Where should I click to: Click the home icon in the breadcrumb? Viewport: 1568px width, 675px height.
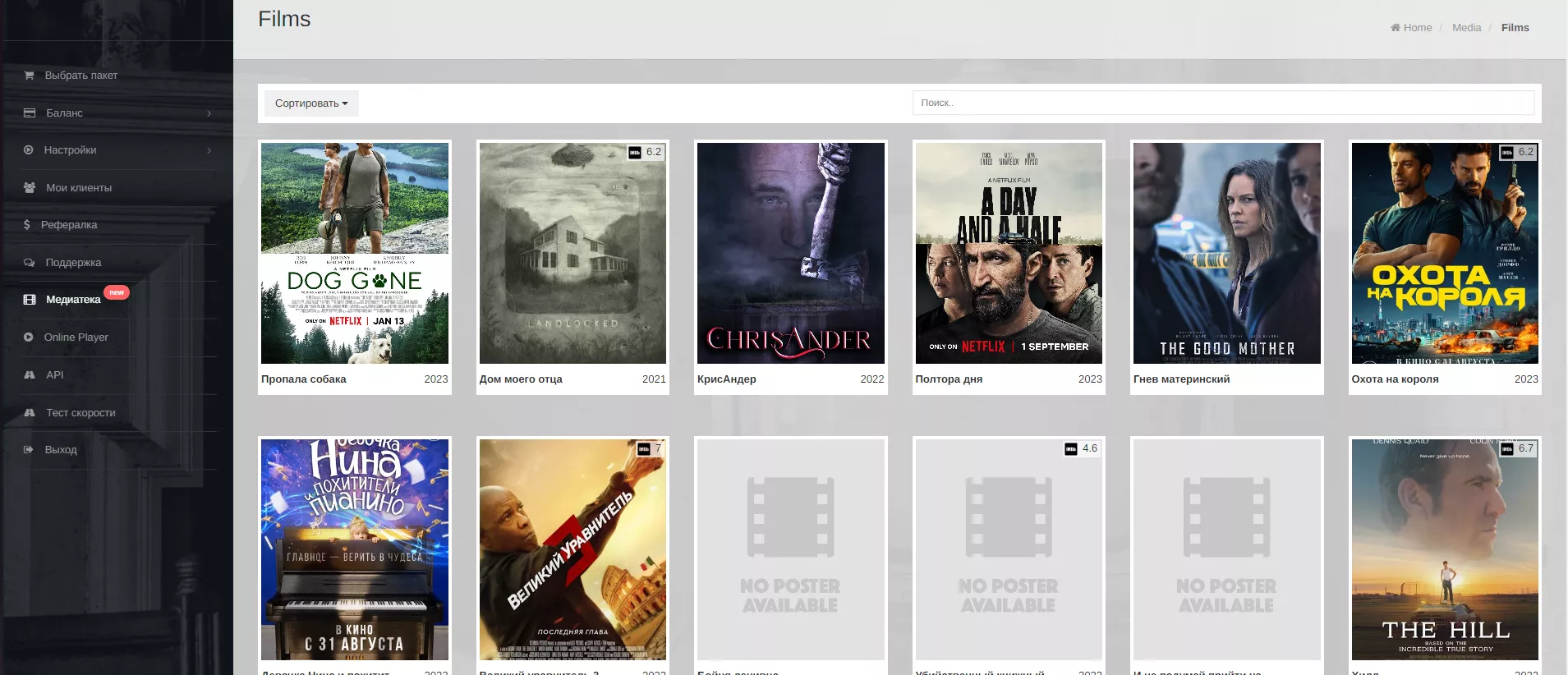click(x=1395, y=28)
